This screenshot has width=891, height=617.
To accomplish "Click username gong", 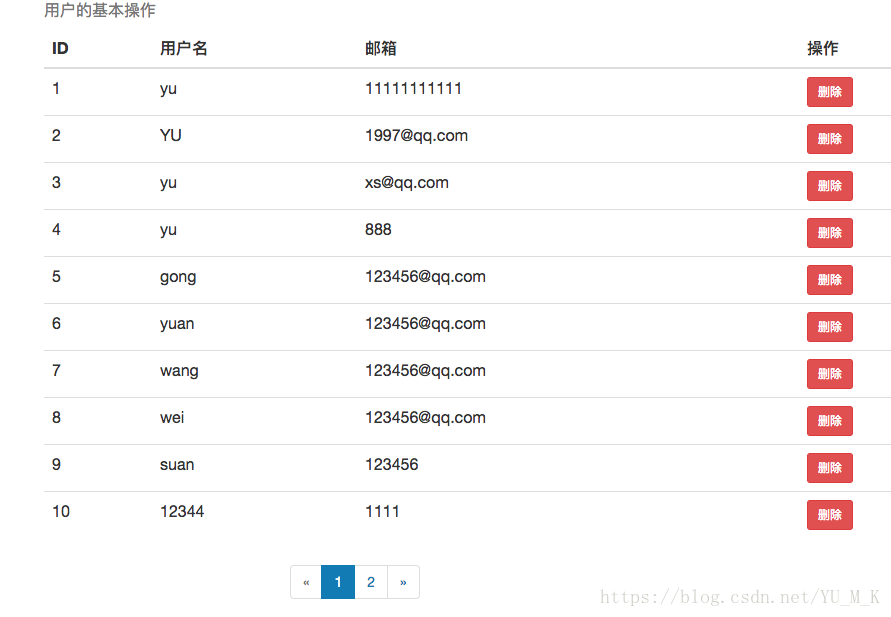I will 178,278.
